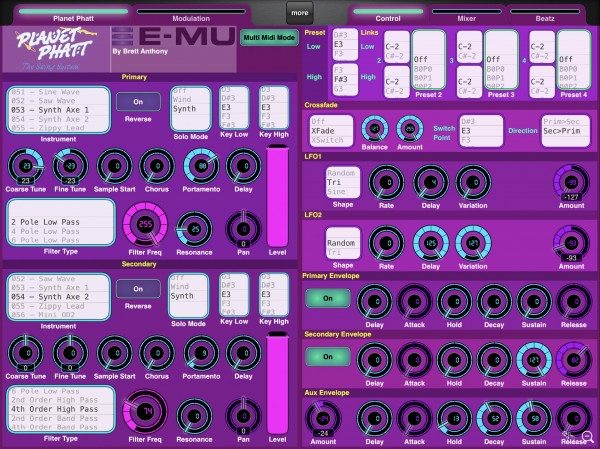Switch to the Mixer tab
600x449 pixels.
(x=467, y=15)
